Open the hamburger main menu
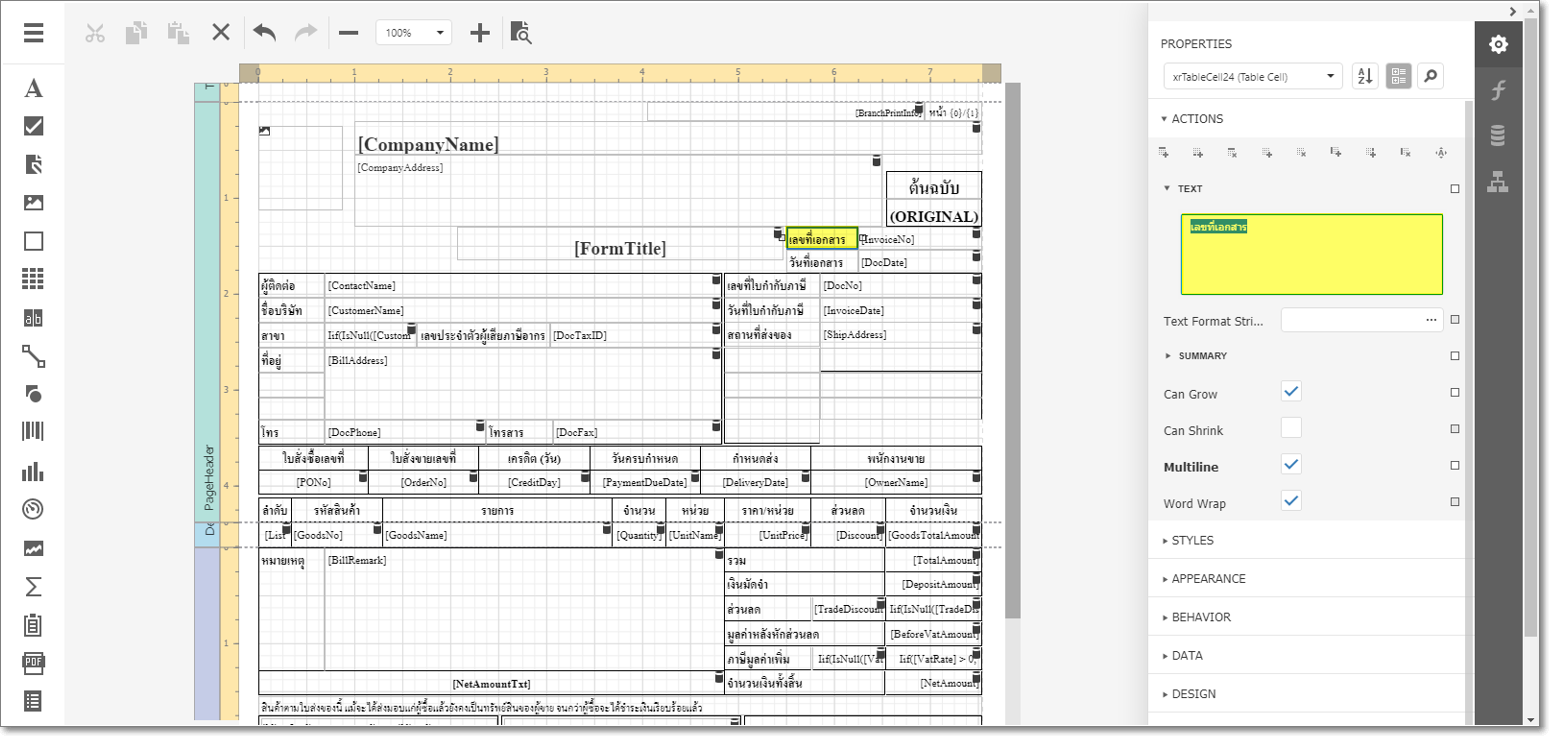Image resolution: width=1549 pixels, height=736 pixels. click(x=33, y=32)
